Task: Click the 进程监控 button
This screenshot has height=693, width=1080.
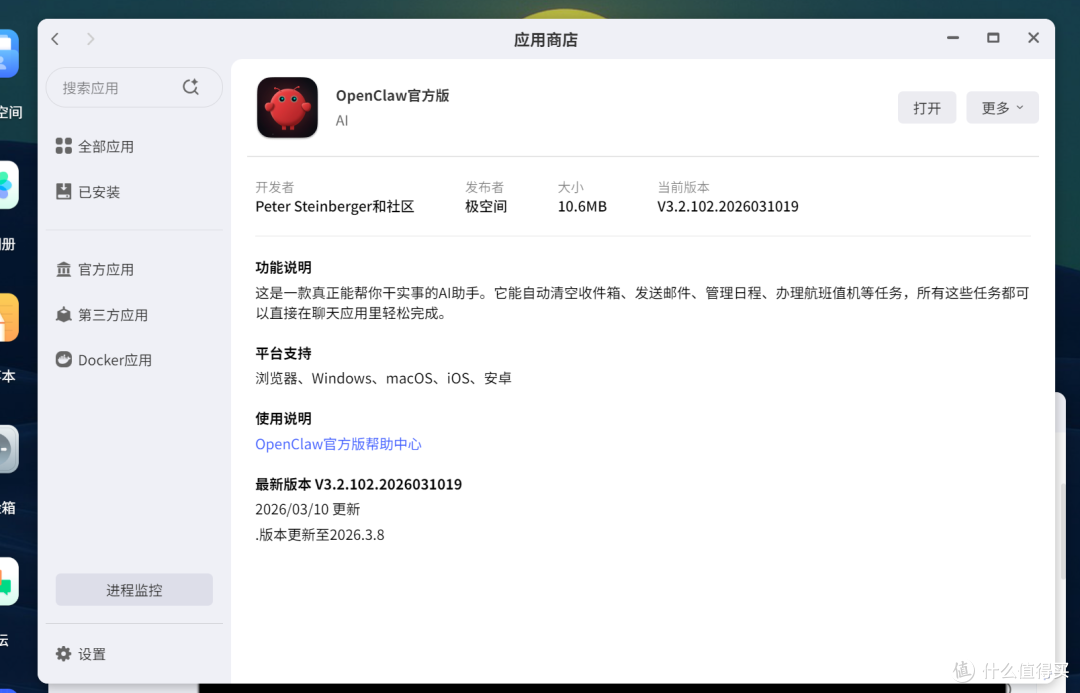Action: point(134,590)
